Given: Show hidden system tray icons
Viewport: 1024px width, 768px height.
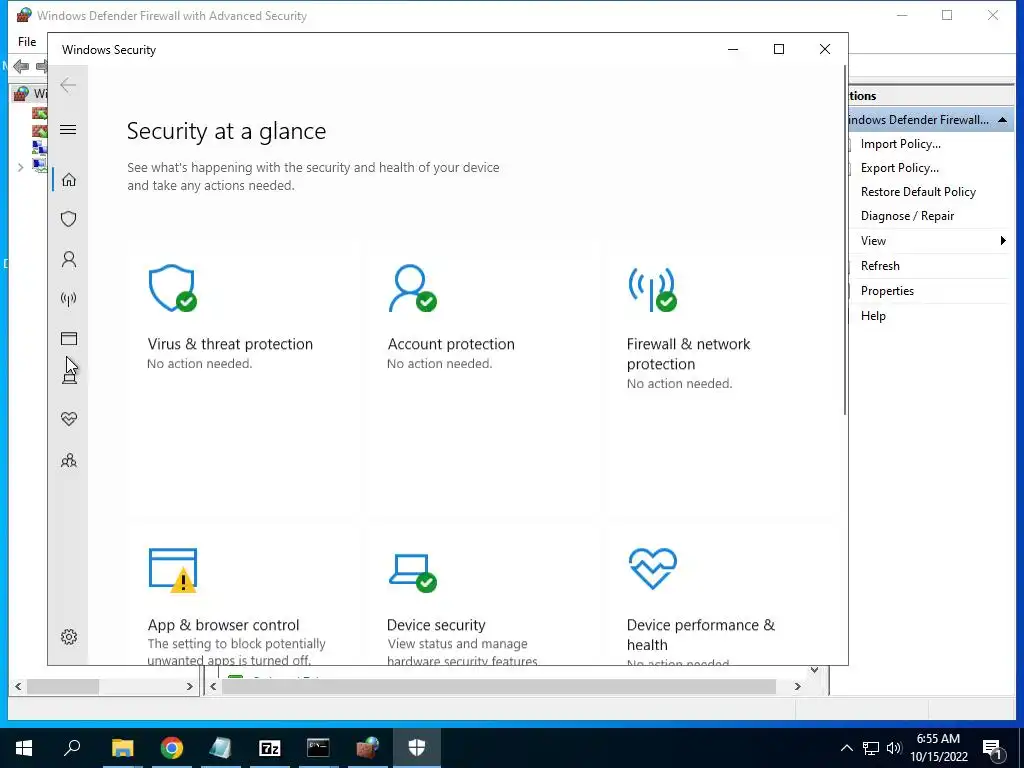Looking at the screenshot, I should coord(846,748).
